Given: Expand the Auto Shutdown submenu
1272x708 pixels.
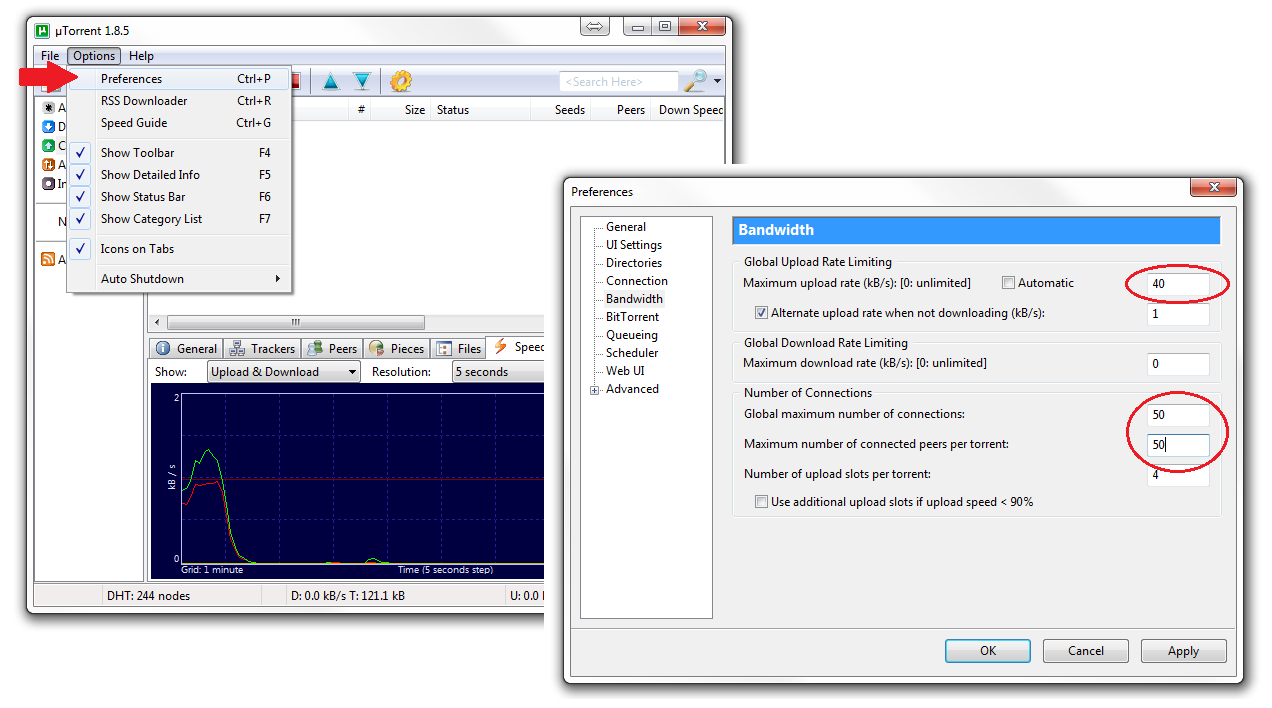Looking at the screenshot, I should pos(180,279).
